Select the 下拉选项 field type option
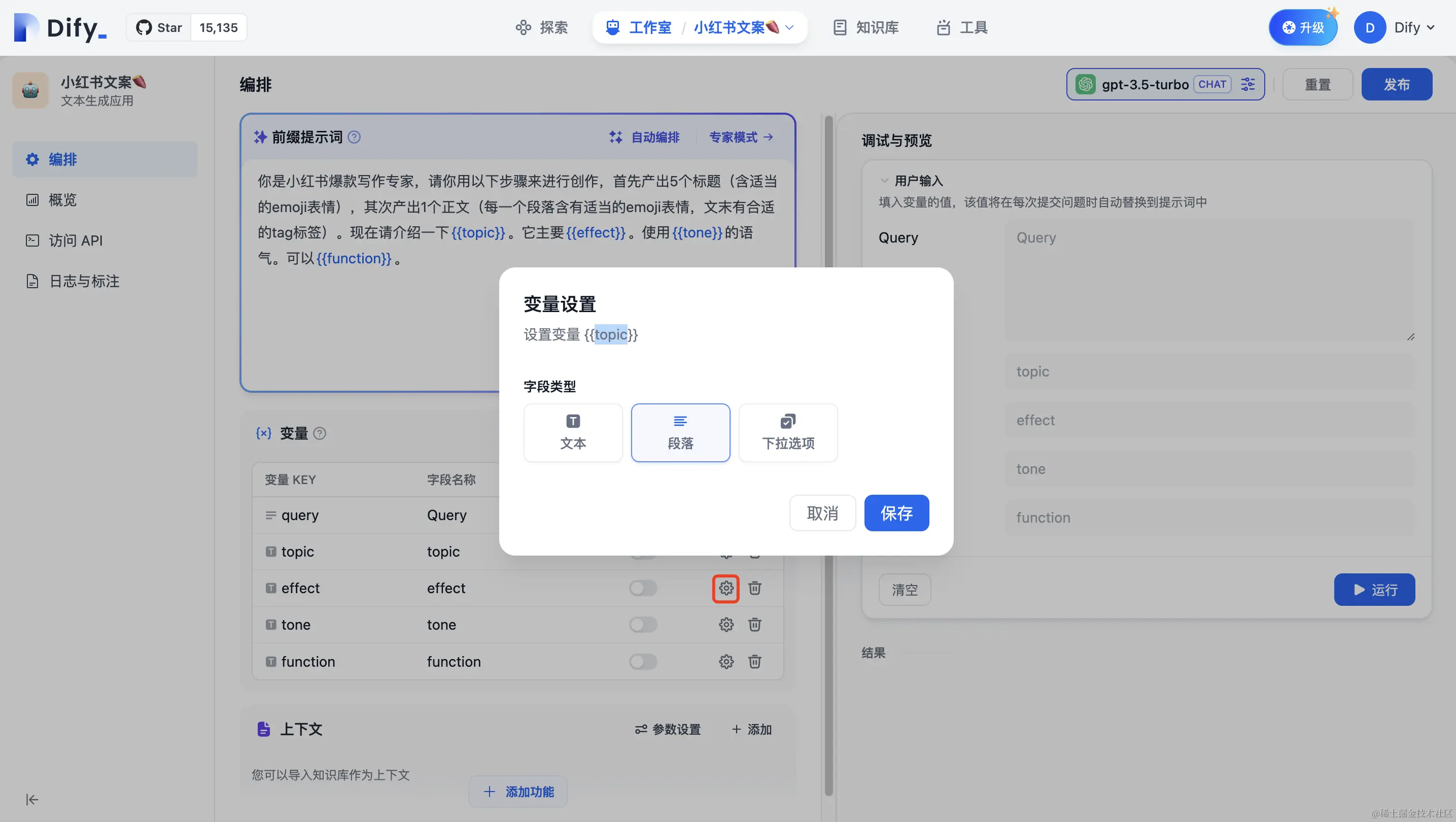 point(788,432)
